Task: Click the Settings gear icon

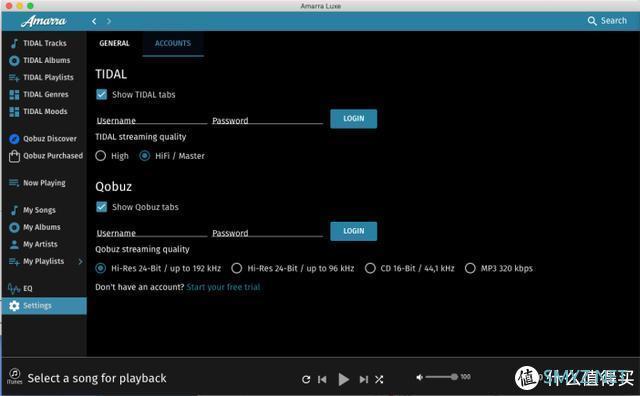Action: pyautogui.click(x=14, y=306)
